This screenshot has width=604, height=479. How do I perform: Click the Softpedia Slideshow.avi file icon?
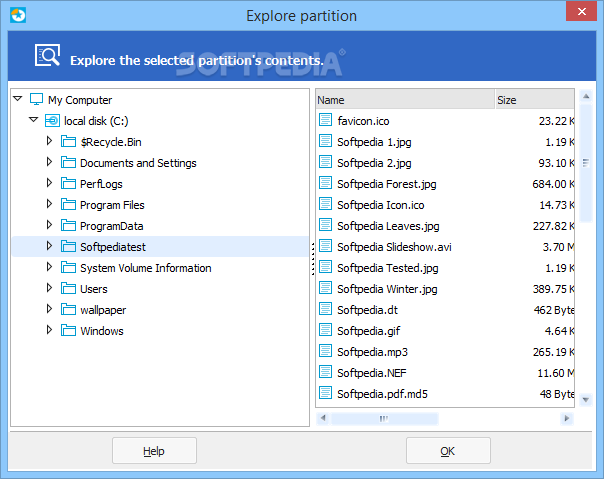tap(325, 246)
